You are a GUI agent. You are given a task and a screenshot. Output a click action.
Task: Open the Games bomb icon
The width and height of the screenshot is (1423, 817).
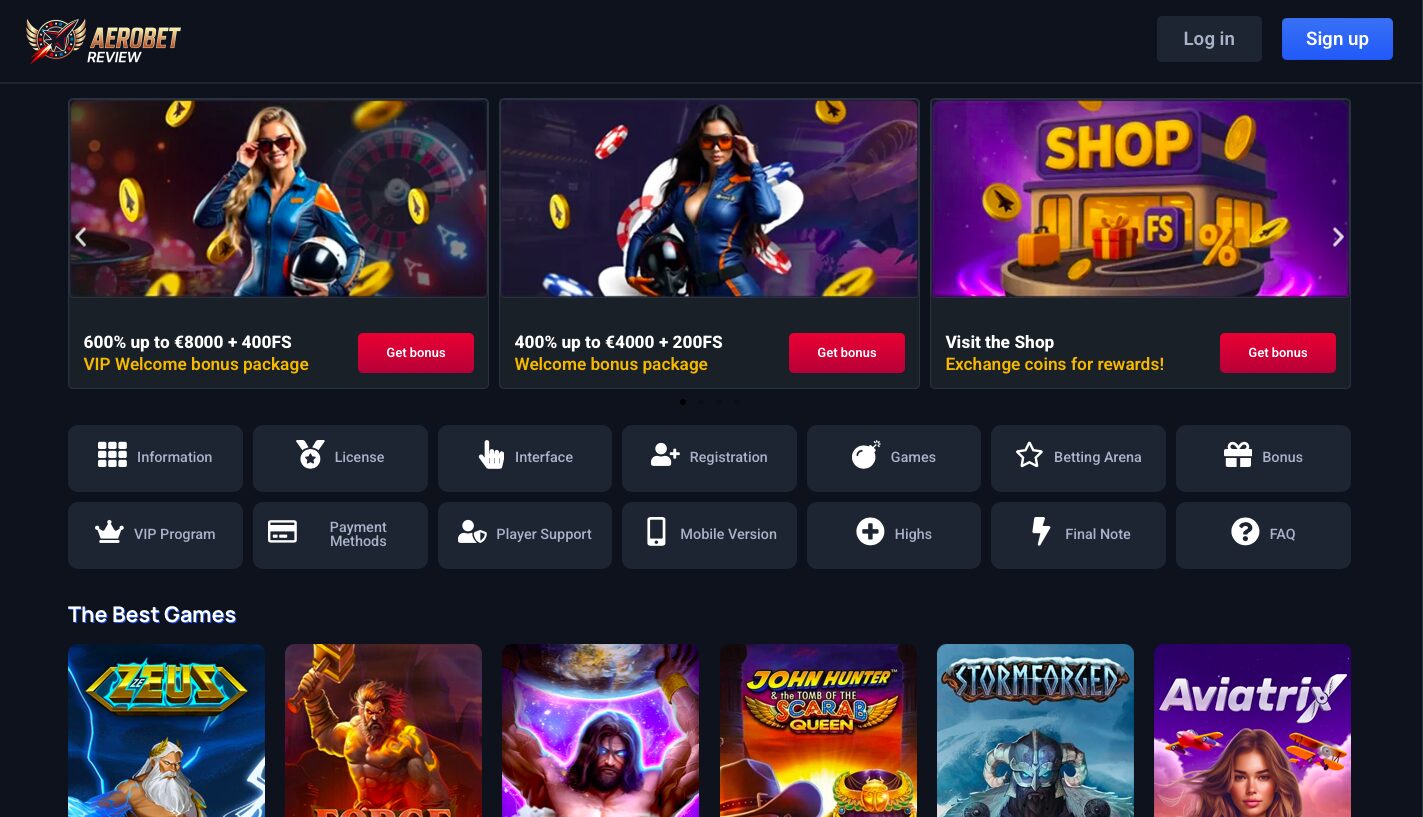point(866,455)
